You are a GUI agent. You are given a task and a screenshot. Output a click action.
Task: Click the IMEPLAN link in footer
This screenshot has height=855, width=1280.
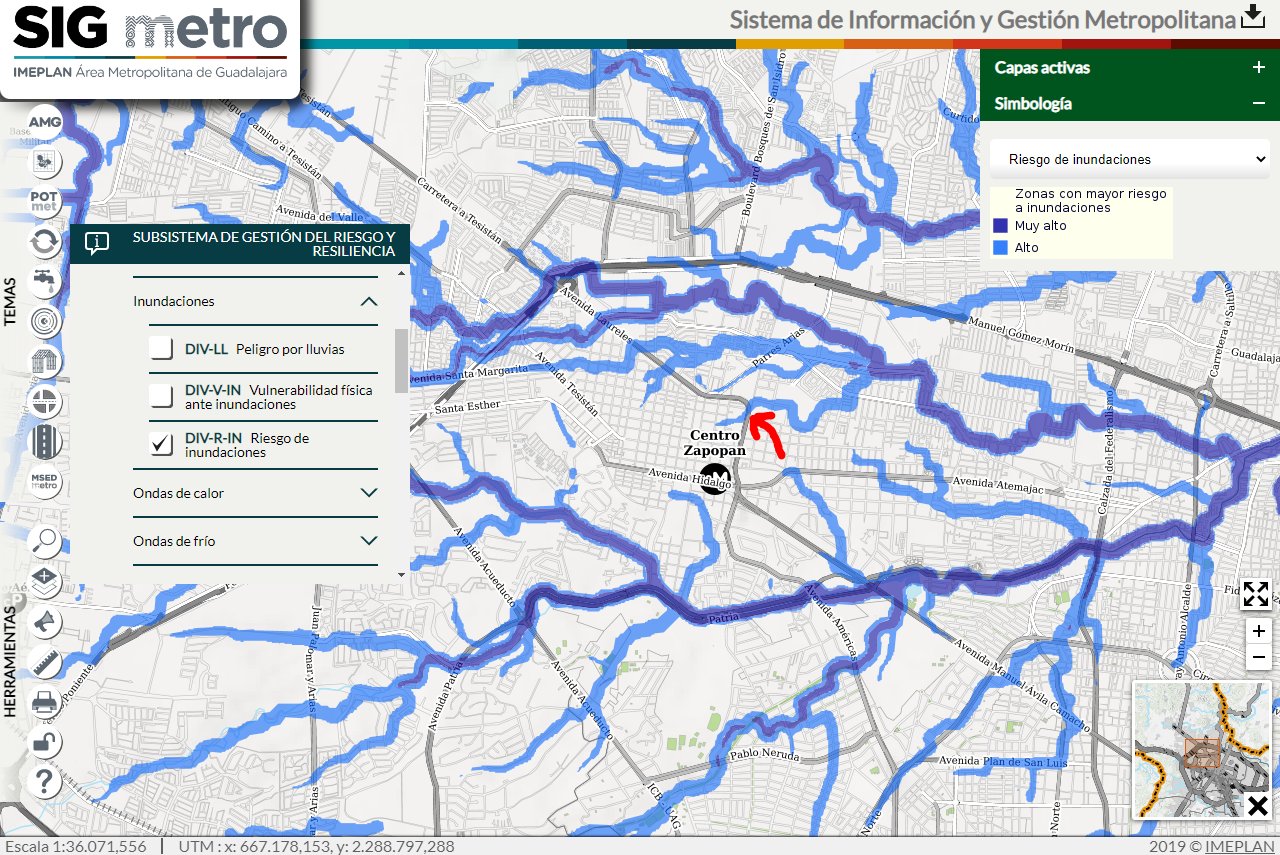[1238, 846]
